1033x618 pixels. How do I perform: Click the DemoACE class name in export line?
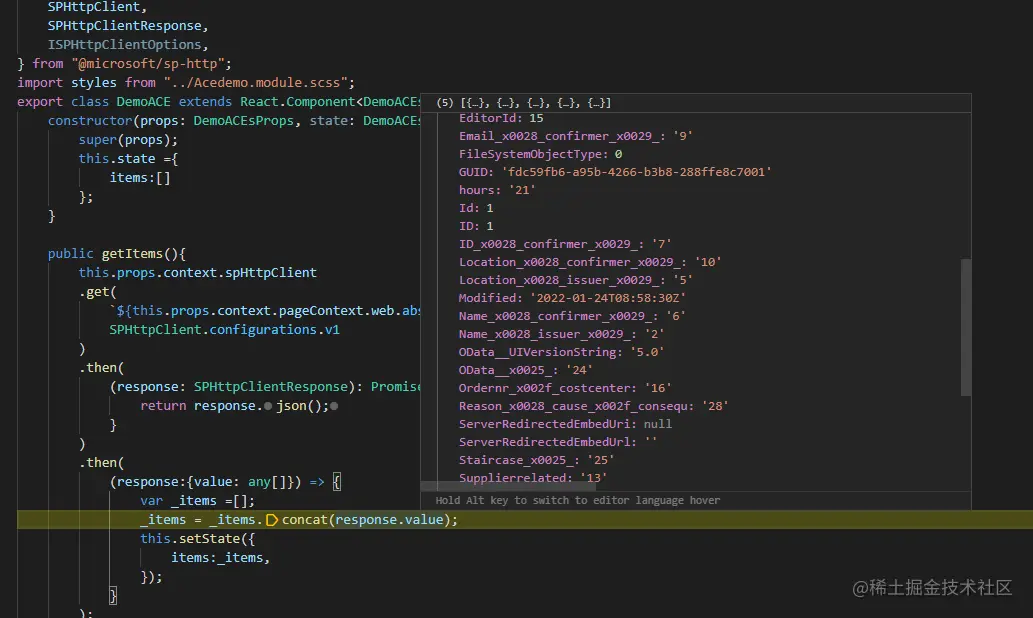(x=143, y=101)
